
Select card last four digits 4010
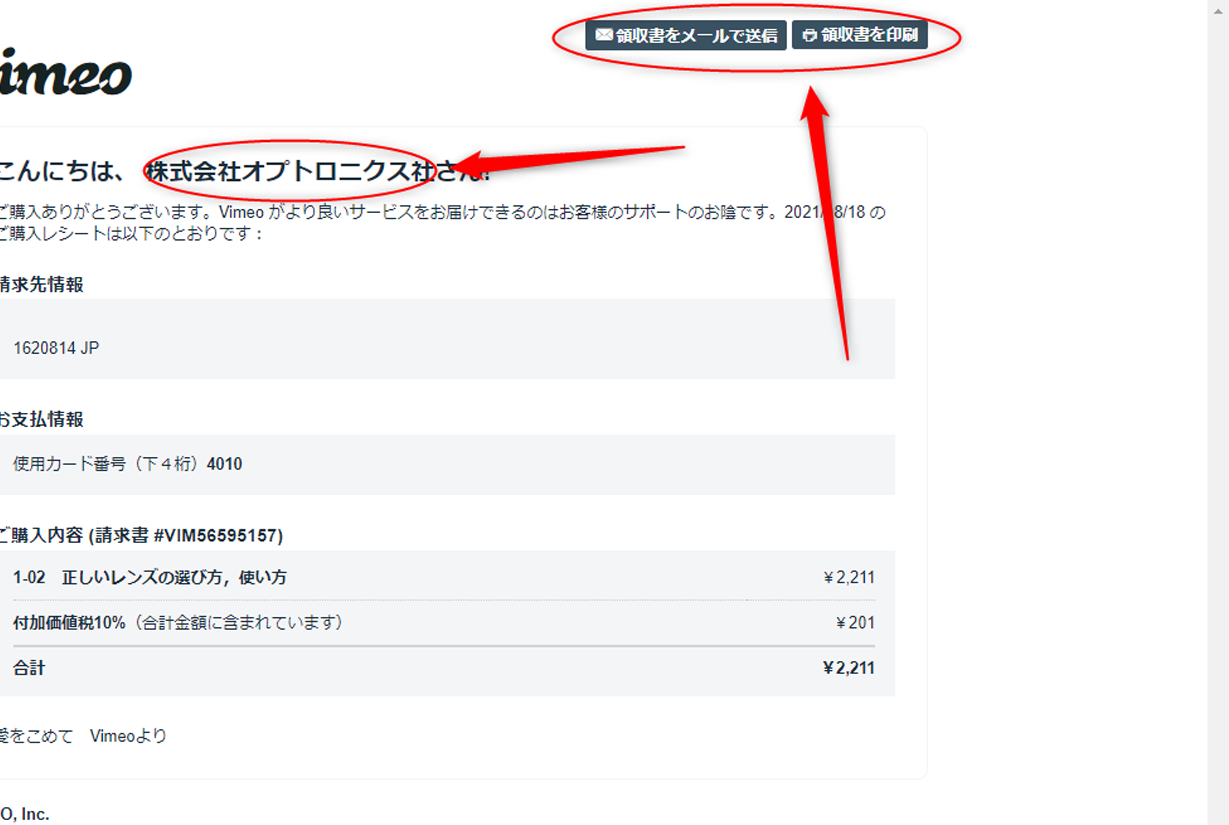(224, 464)
